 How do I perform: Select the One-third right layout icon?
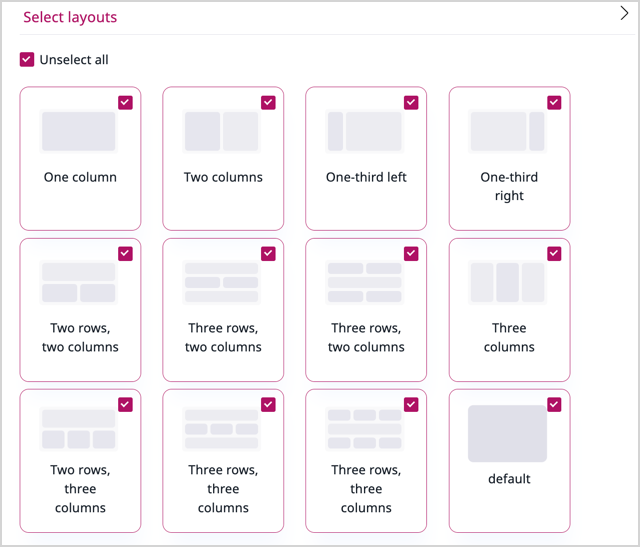tap(508, 131)
